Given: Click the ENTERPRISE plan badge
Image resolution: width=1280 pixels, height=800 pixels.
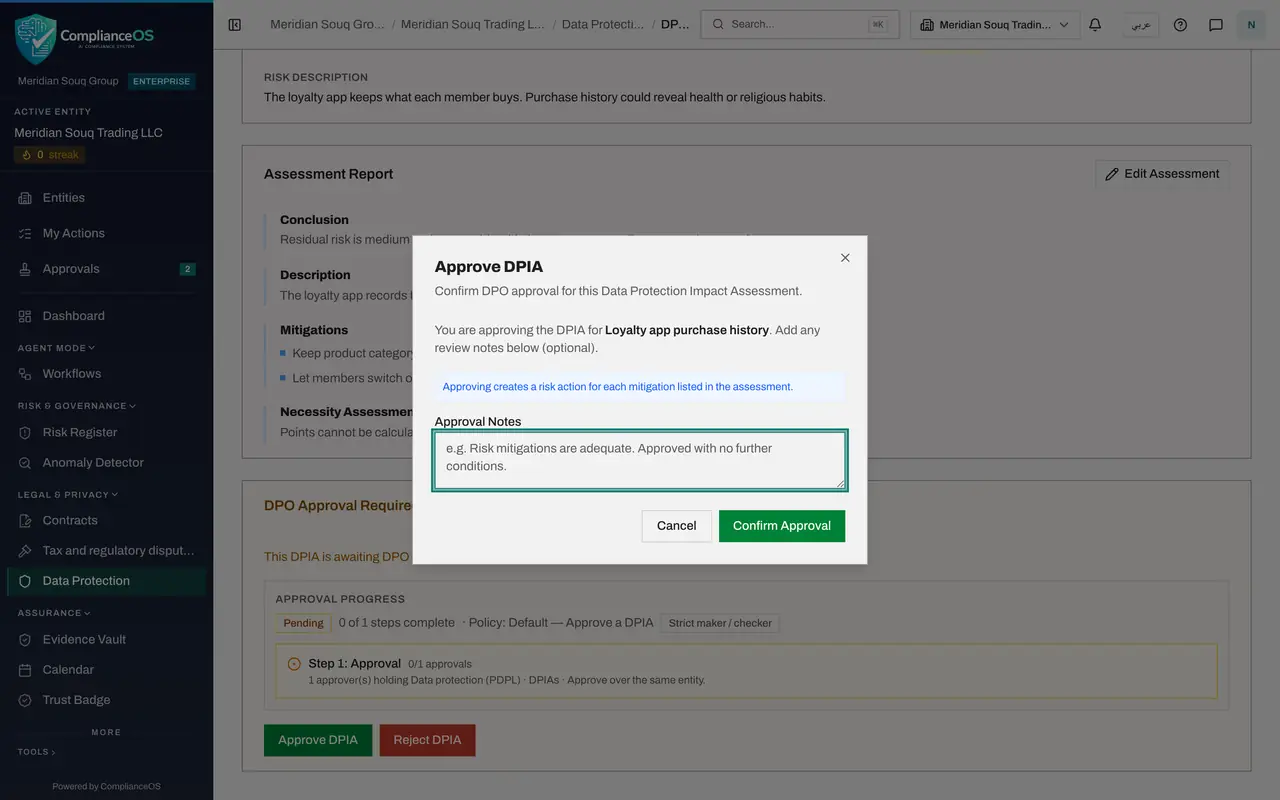Looking at the screenshot, I should pos(161,81).
